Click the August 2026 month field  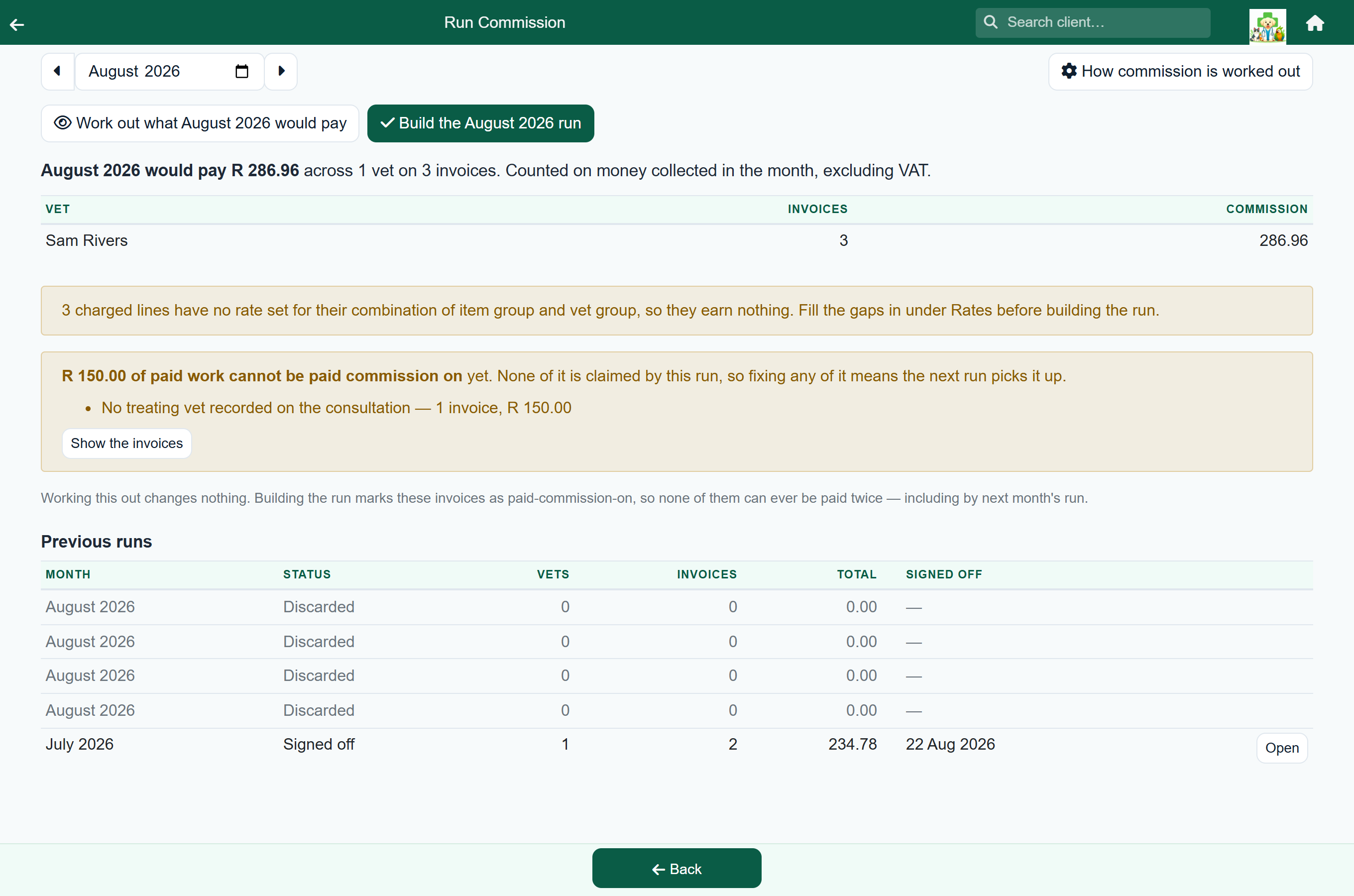click(x=169, y=71)
